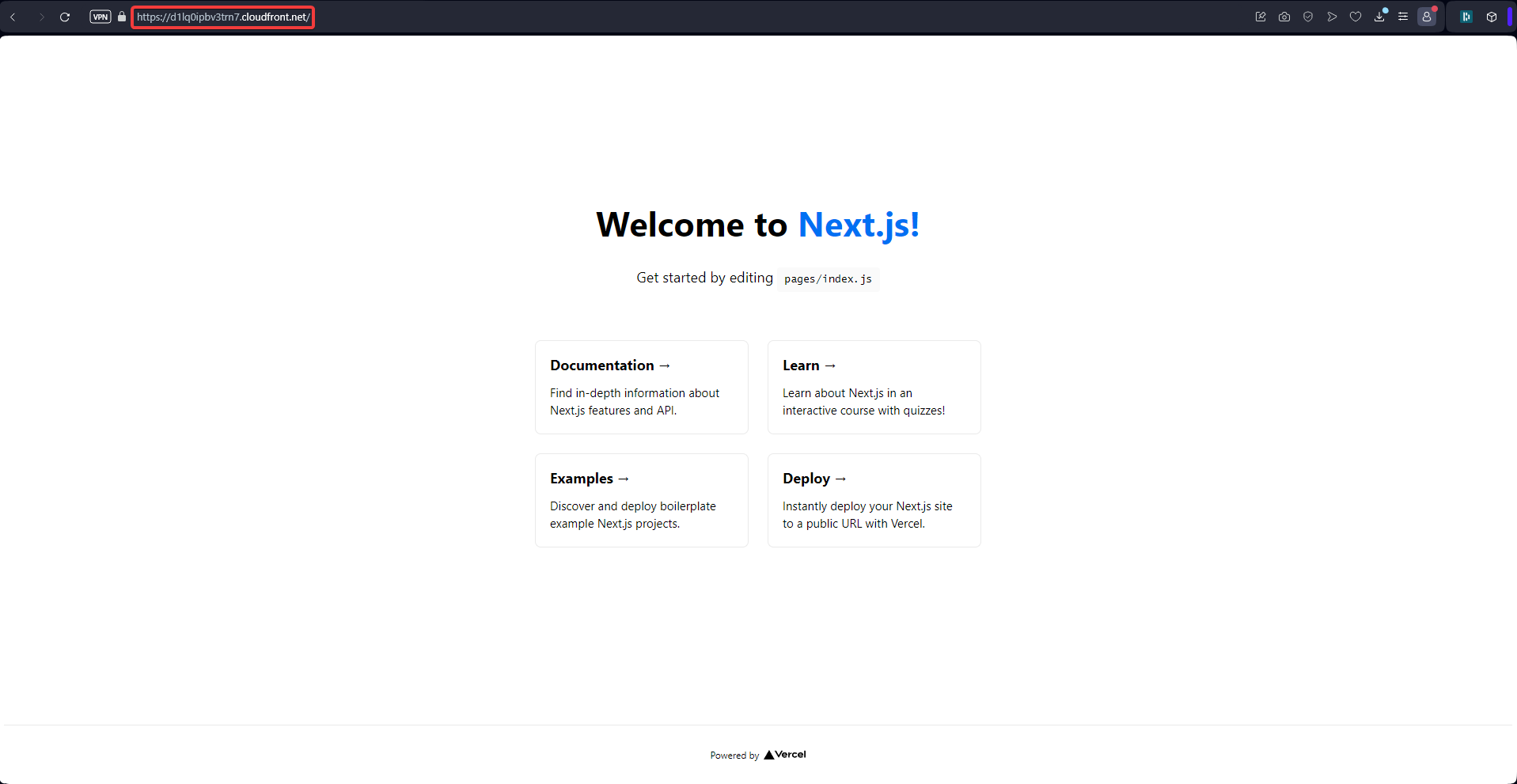Image resolution: width=1517 pixels, height=784 pixels.
Task: Click 'Discover and deploy boilerplate' text
Action: point(633,506)
